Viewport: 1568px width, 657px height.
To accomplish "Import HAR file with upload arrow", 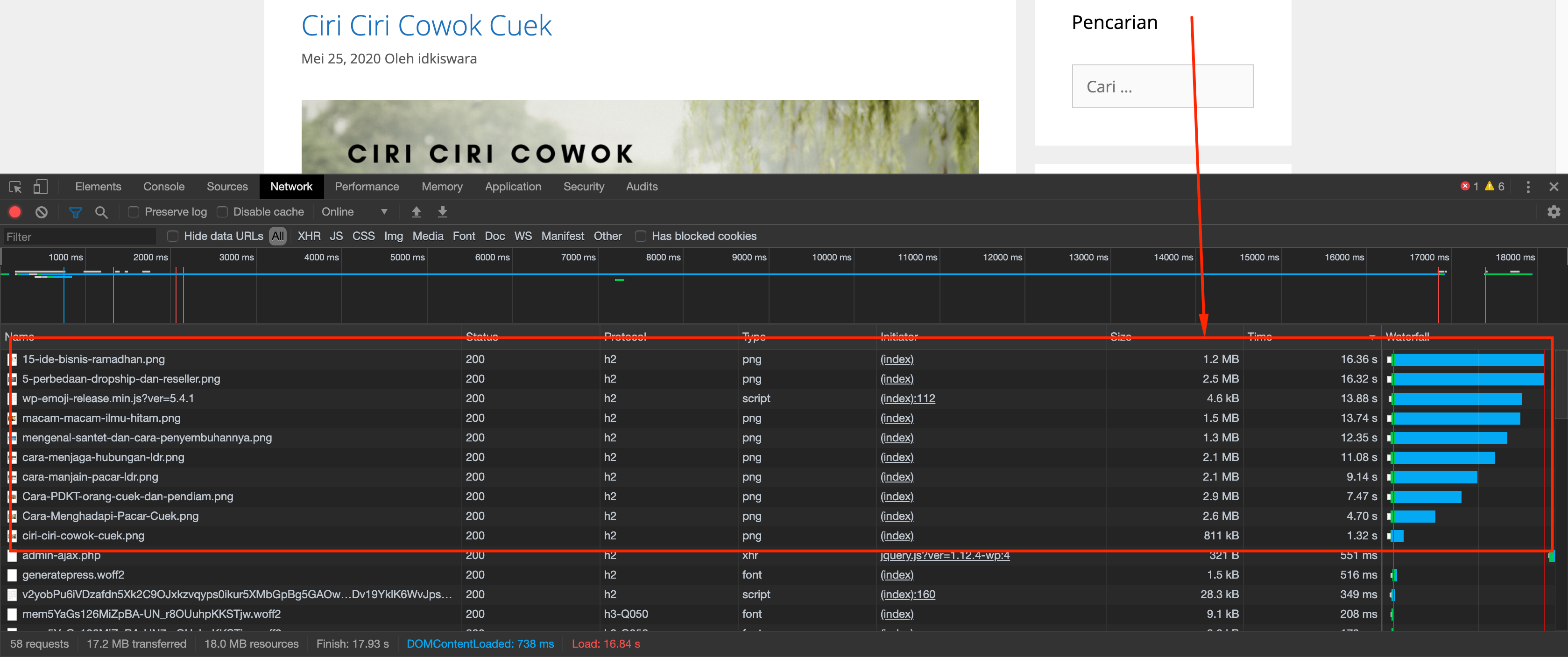I will (417, 212).
